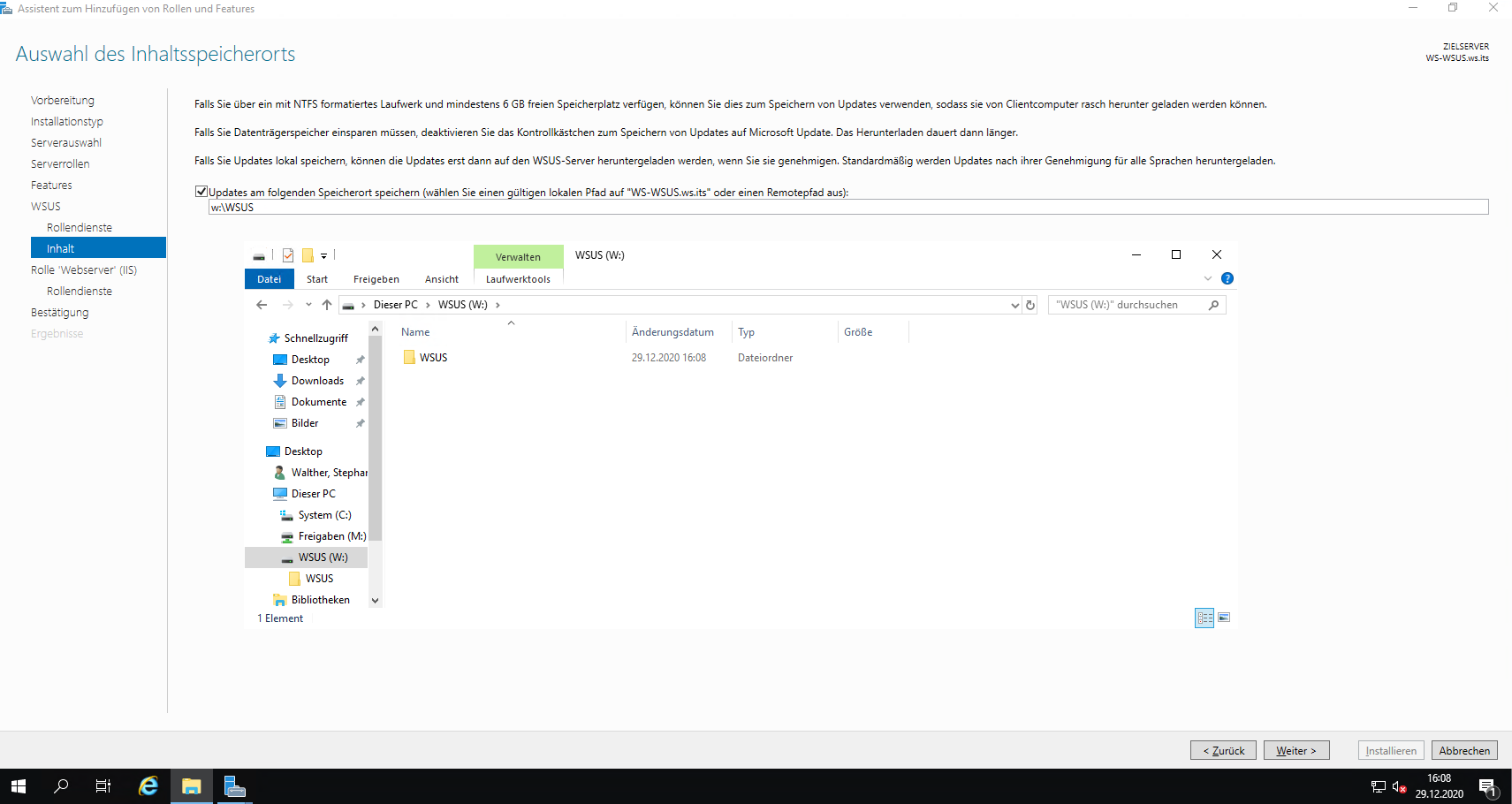Screen dimensions: 1512x804
Task: Click WSUS (W:) in the address breadcrumb
Action: (463, 305)
